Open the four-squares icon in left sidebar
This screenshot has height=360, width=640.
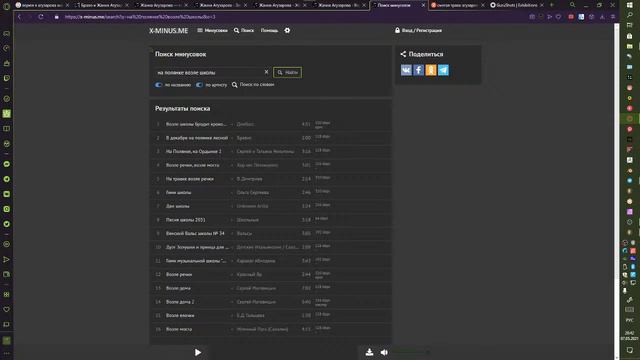tap(7, 294)
